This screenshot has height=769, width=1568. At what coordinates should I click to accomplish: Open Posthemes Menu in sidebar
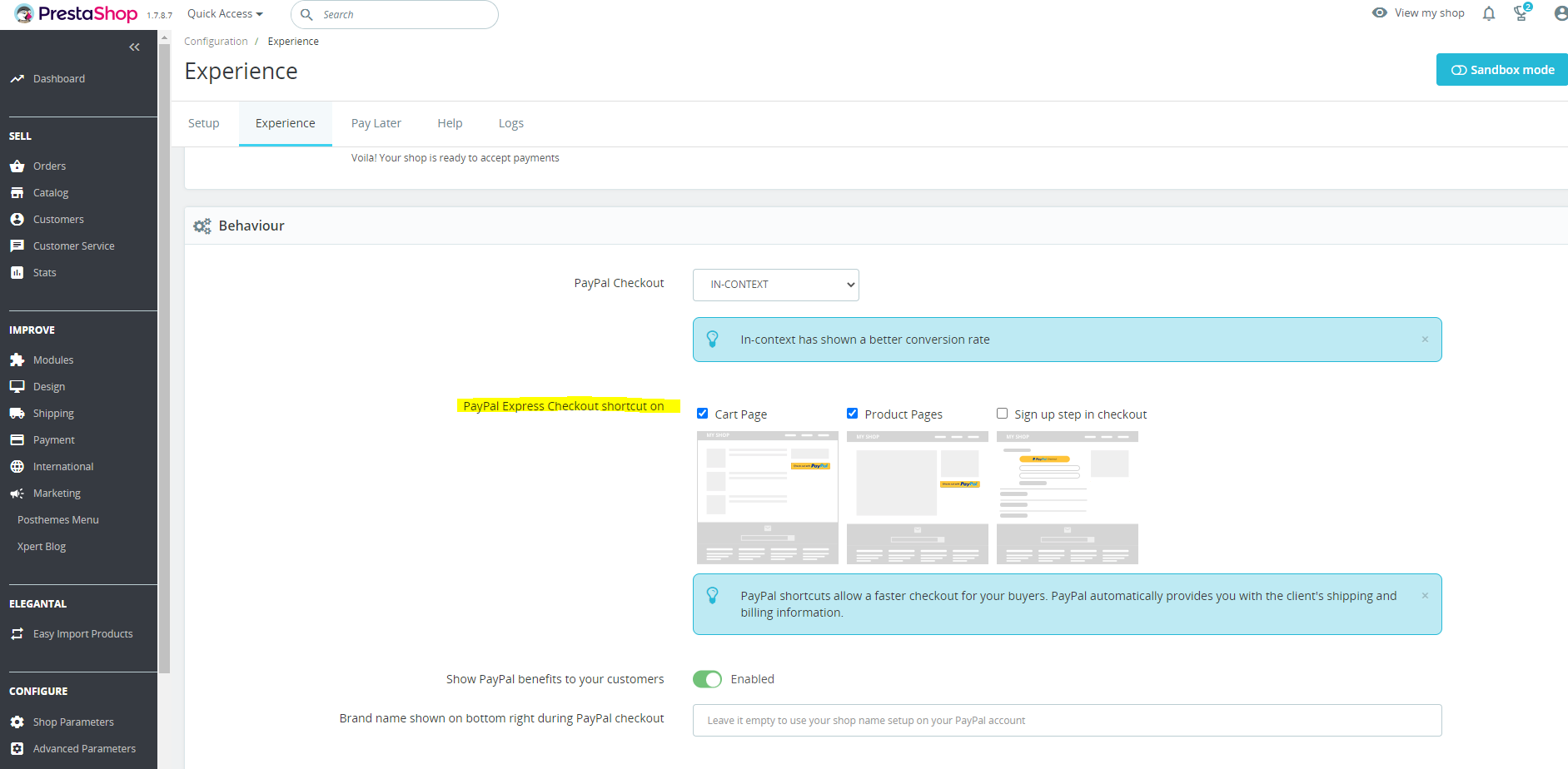(58, 520)
